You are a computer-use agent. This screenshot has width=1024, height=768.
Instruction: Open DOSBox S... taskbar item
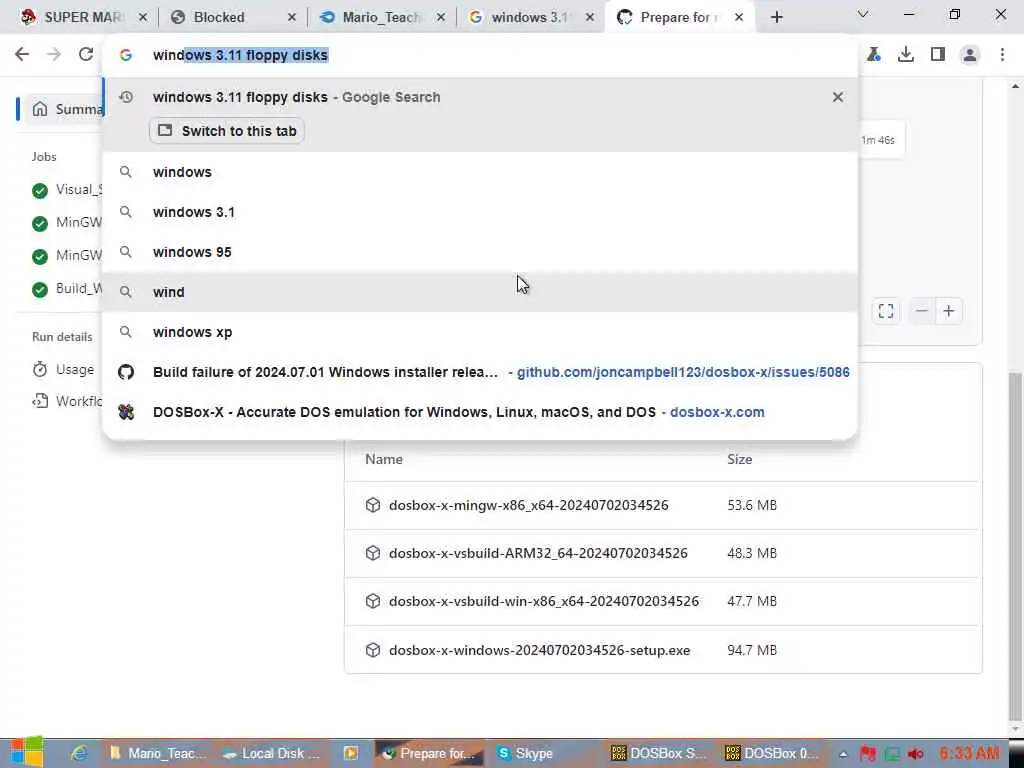coord(658,753)
